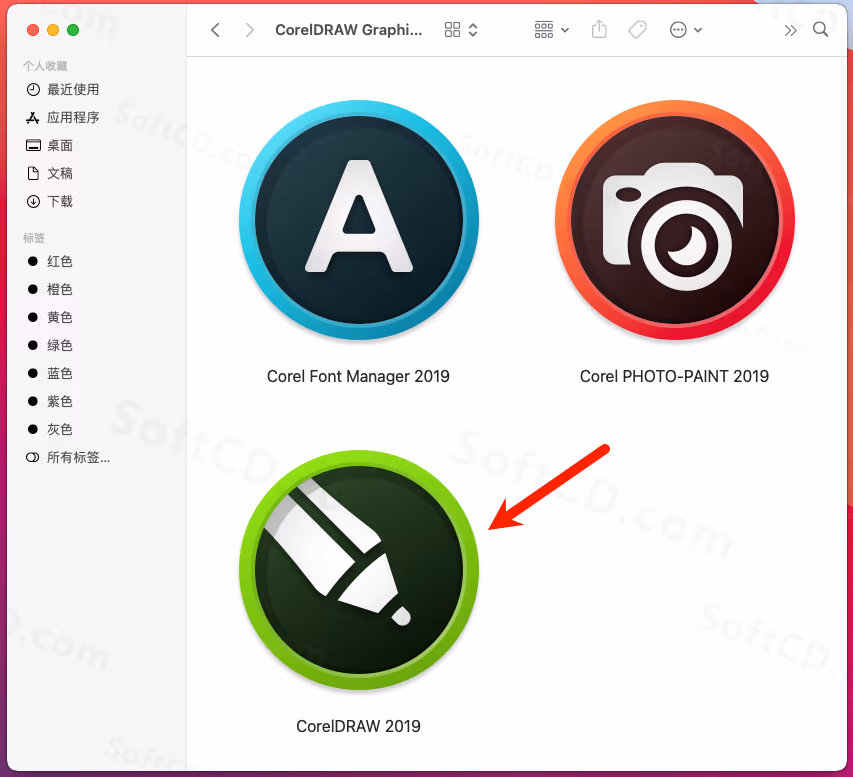
Task: Open 应用程序 in the sidebar
Action: [63, 118]
